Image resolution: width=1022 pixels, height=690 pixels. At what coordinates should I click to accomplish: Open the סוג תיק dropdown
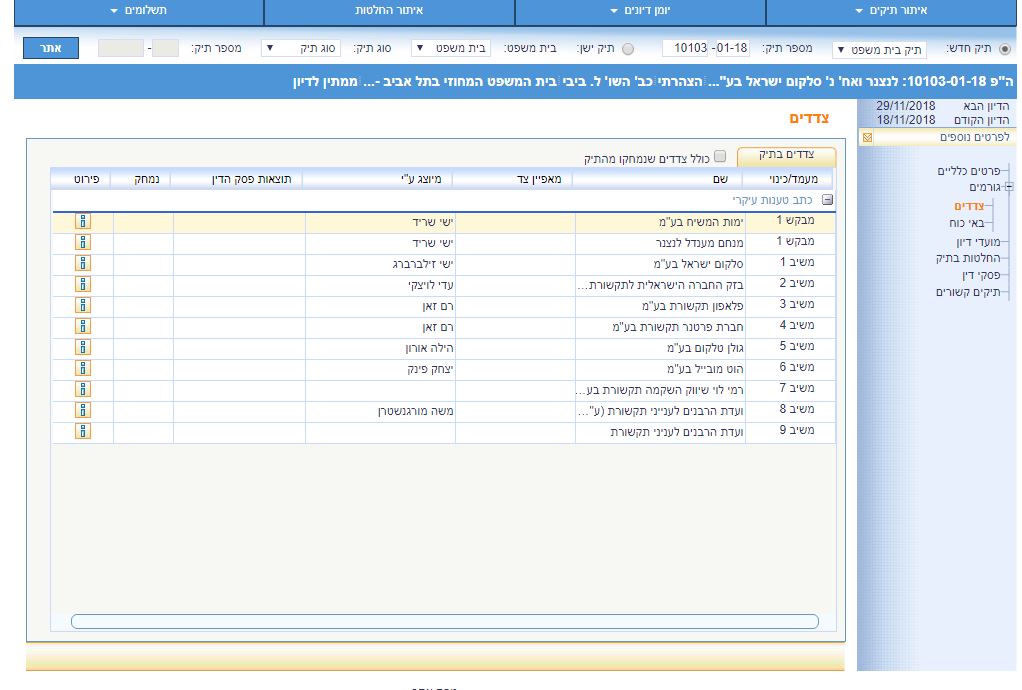tap(300, 48)
